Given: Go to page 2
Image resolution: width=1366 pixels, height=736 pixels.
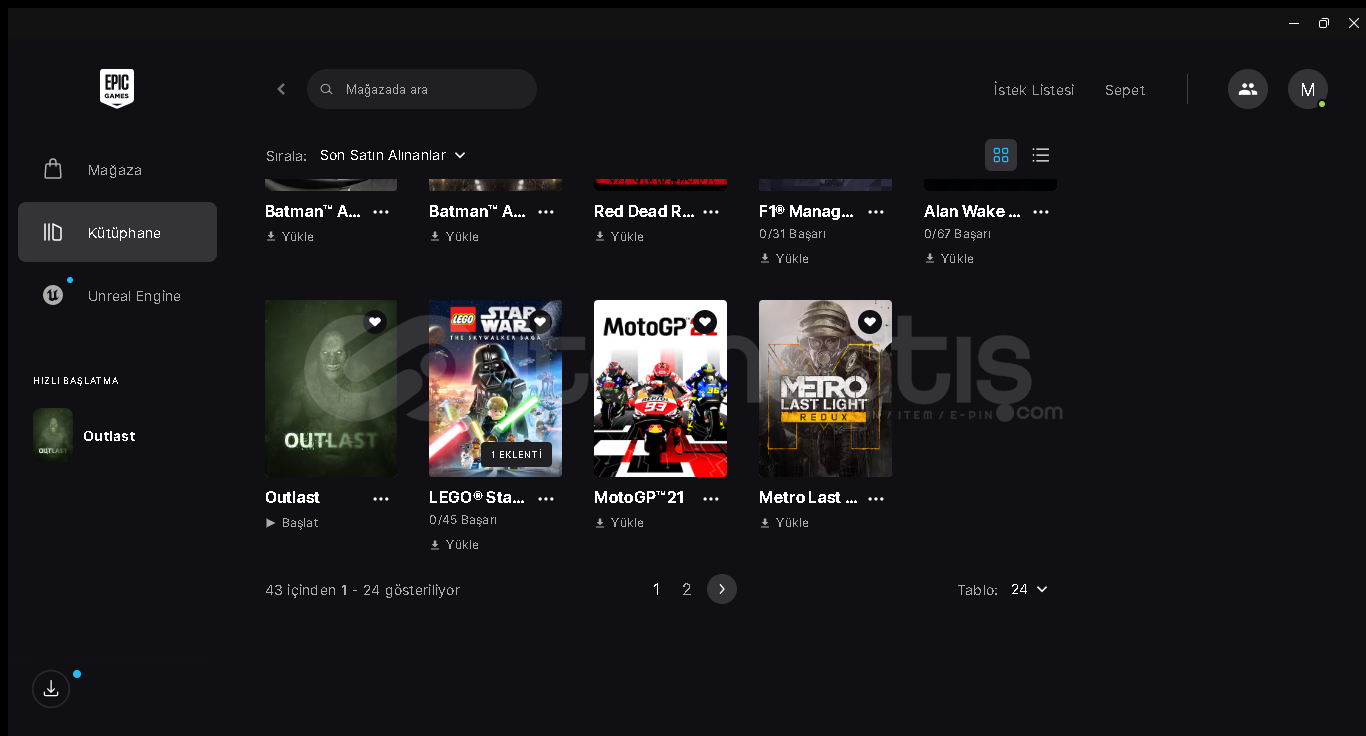Looking at the screenshot, I should click(687, 590).
